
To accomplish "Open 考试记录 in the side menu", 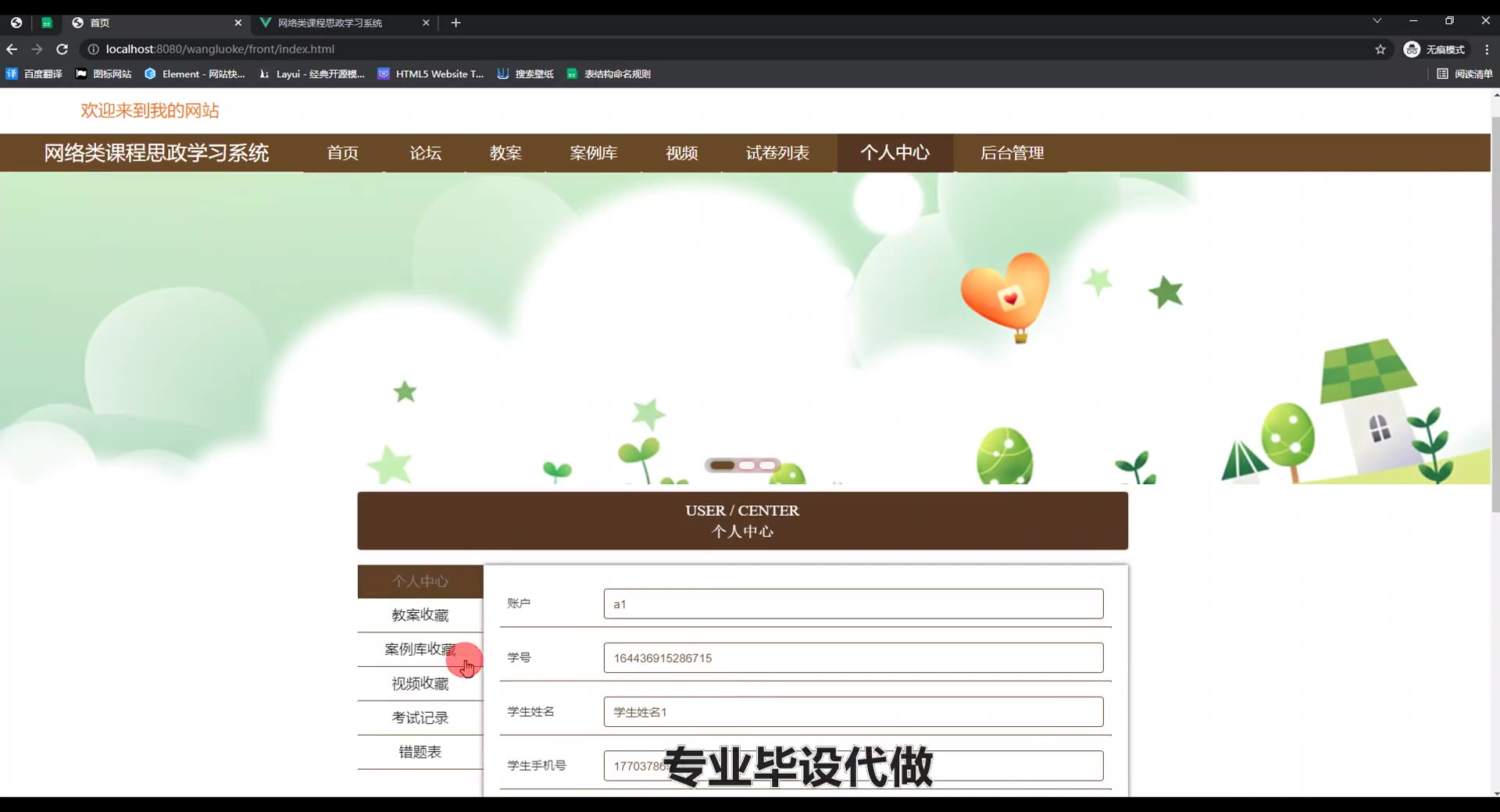I will pos(420,718).
